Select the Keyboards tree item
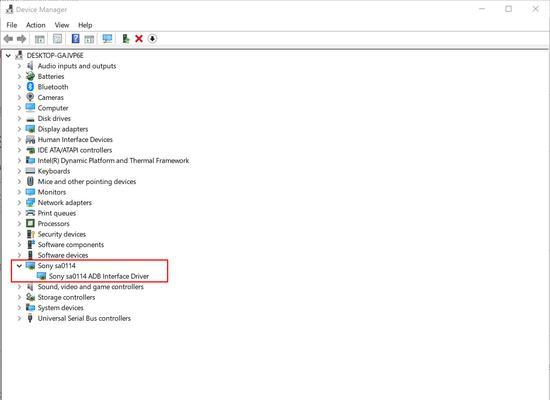Image resolution: width=550 pixels, height=400 pixels. 54,171
